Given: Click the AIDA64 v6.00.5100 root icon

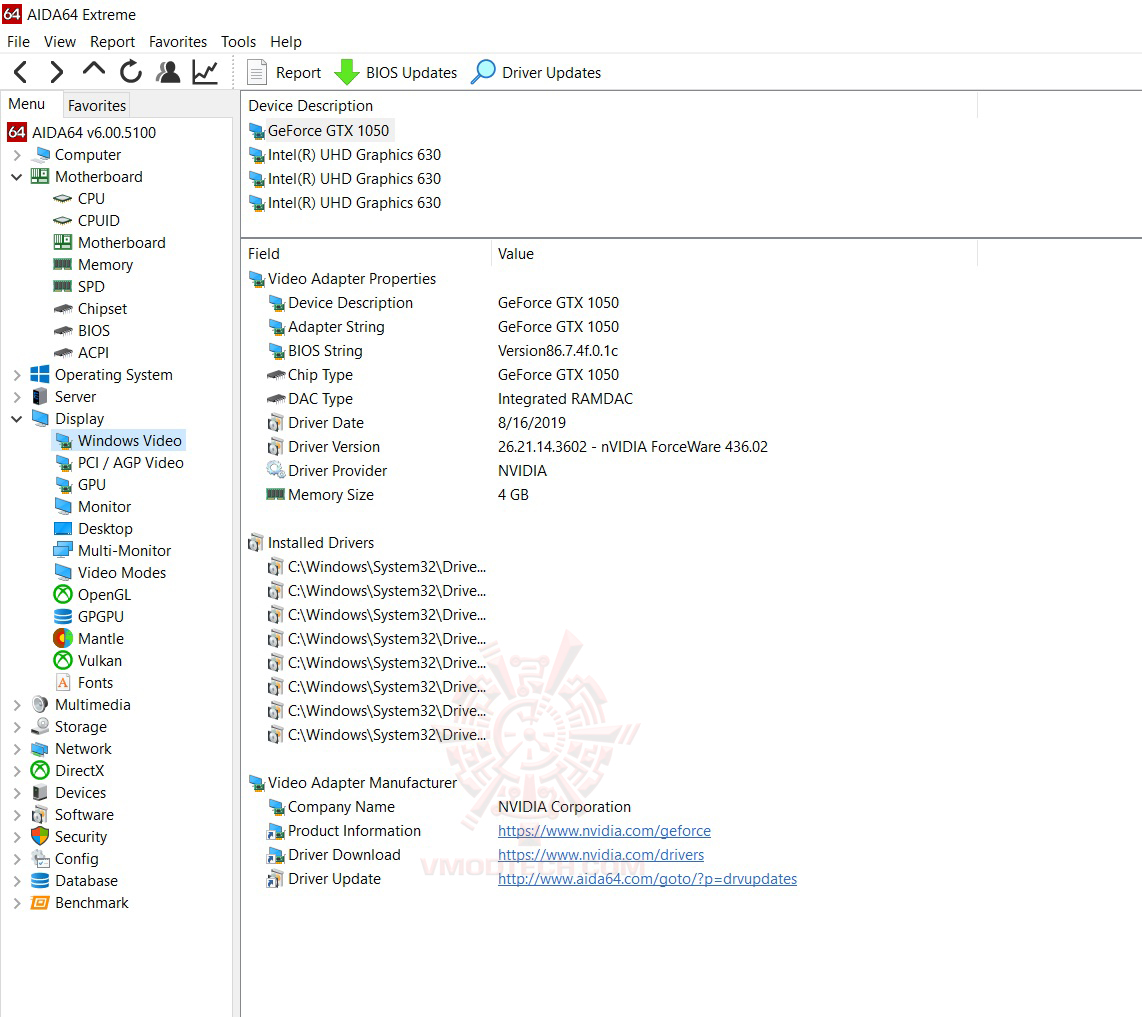Looking at the screenshot, I should coord(17,132).
